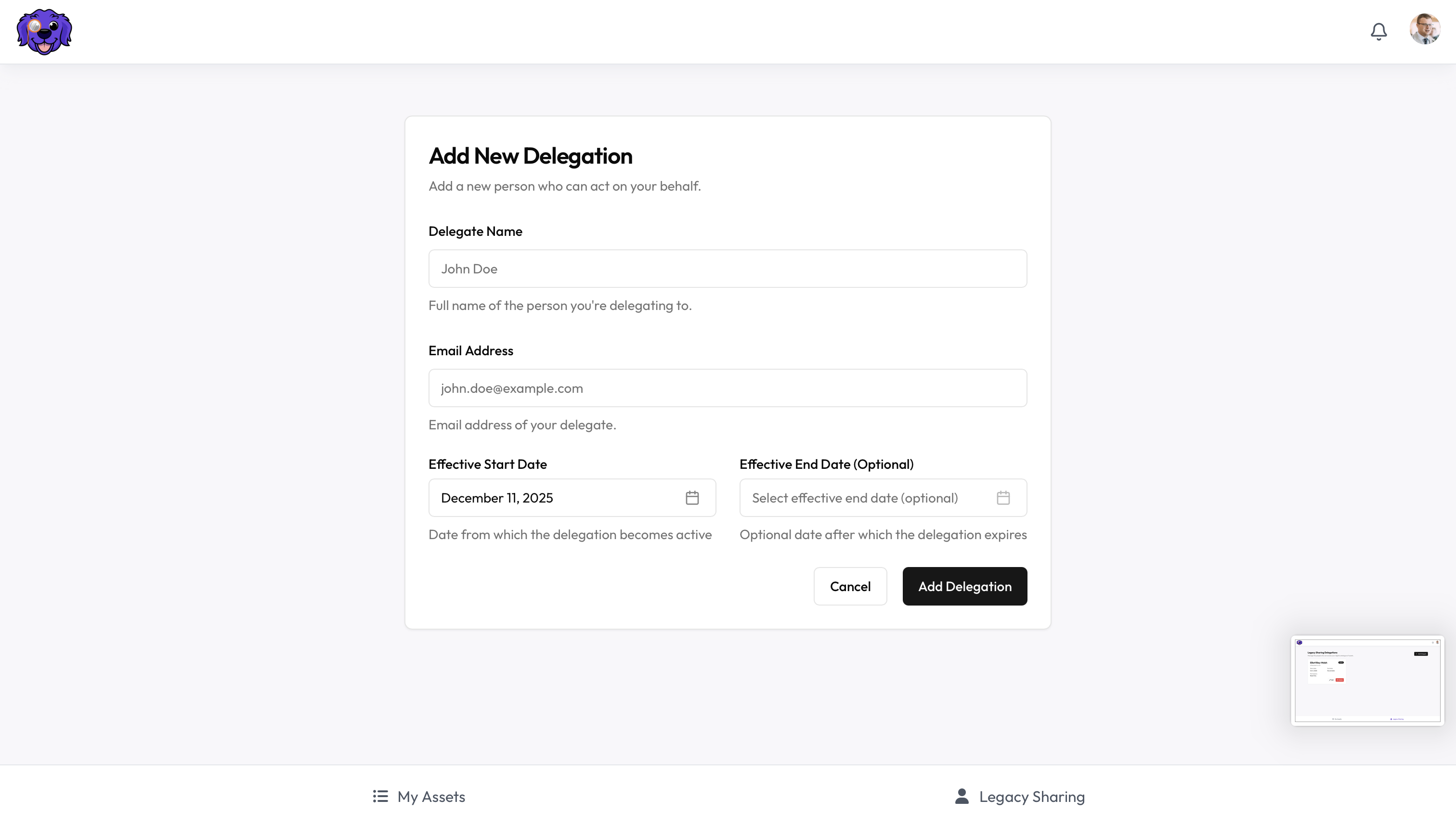Click the Effective Start Date label
The width and height of the screenshot is (1456, 826).
point(487,464)
